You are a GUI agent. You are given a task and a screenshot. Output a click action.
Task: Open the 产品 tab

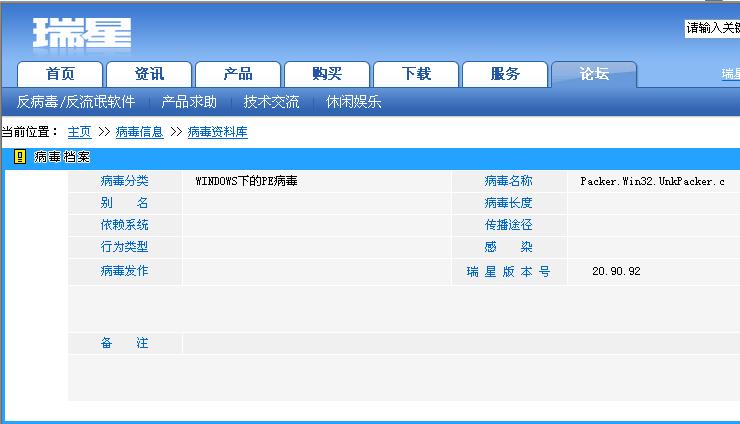(x=238, y=74)
